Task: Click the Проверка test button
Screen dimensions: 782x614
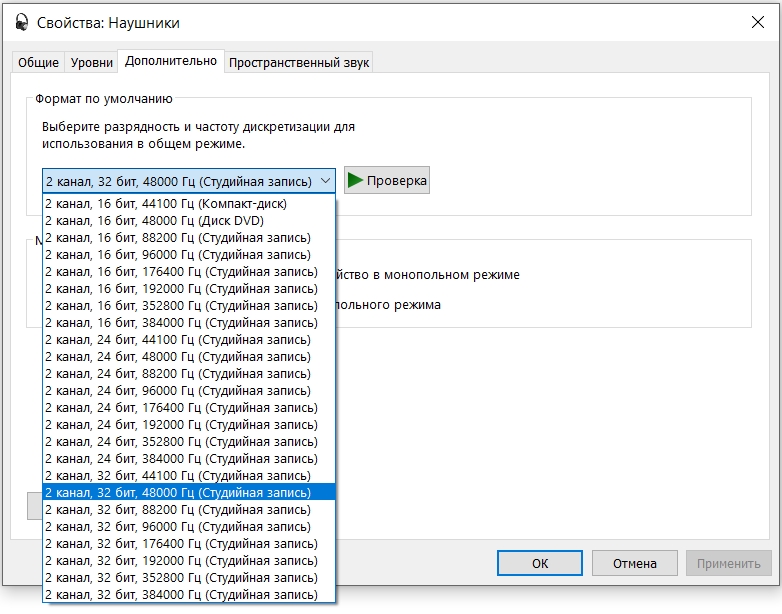Action: point(387,180)
